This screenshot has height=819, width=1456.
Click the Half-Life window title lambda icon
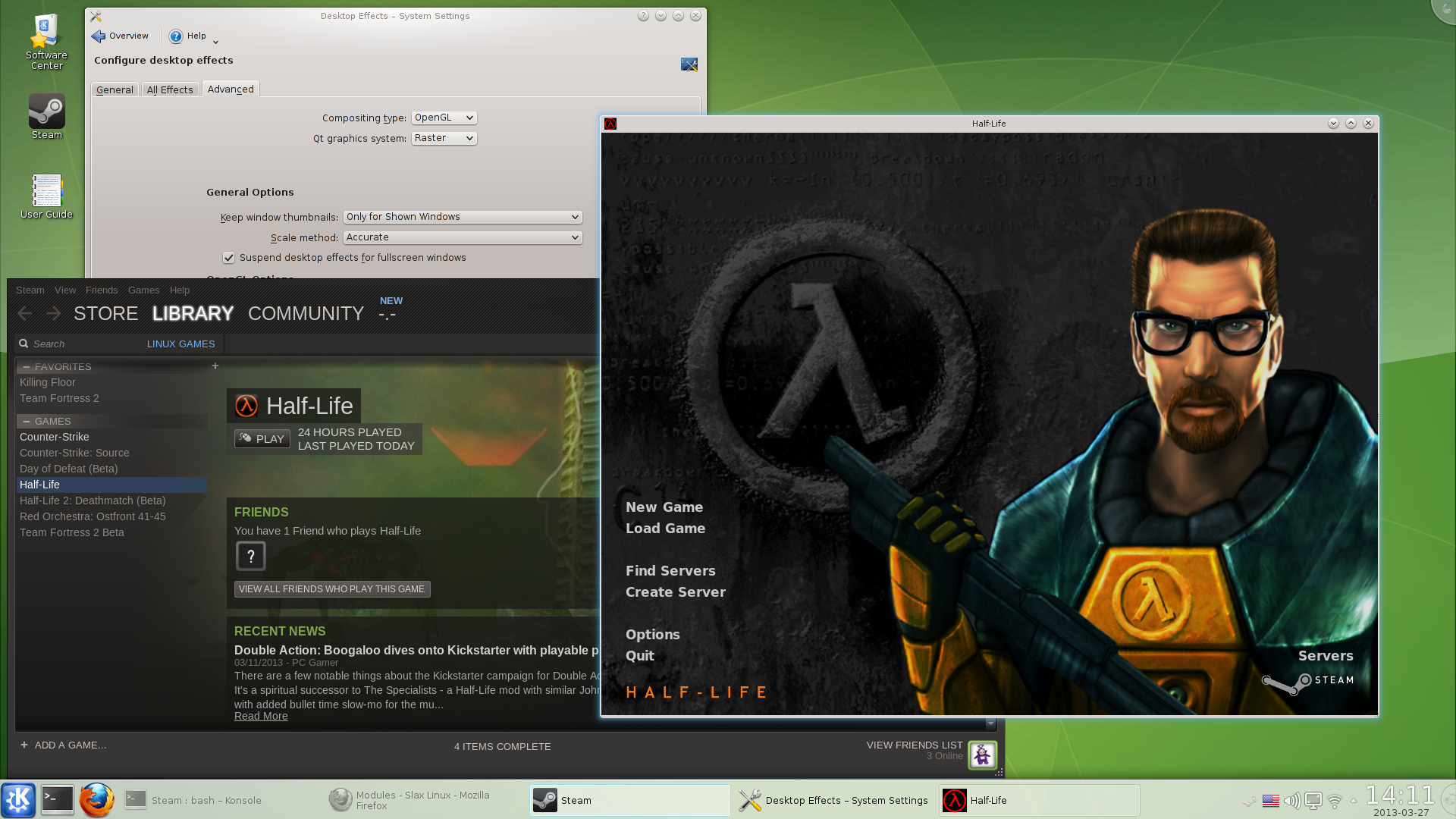point(610,124)
